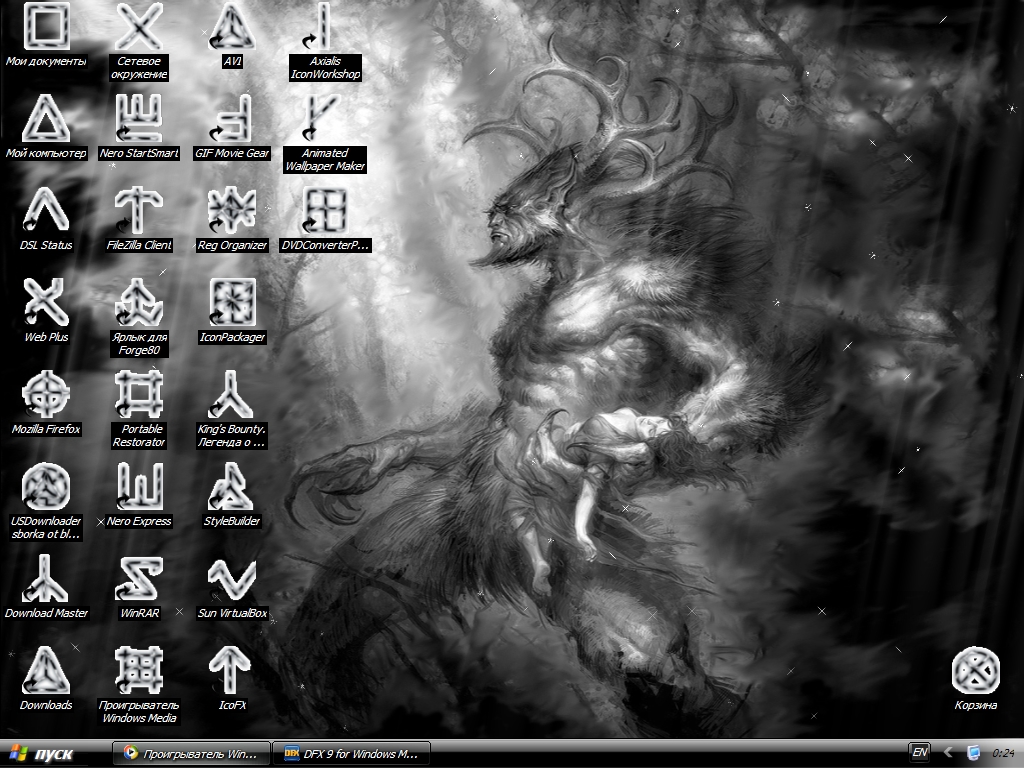Expand hidden tray icons arrow
The width and height of the screenshot is (1024, 768).
pyautogui.click(x=948, y=753)
